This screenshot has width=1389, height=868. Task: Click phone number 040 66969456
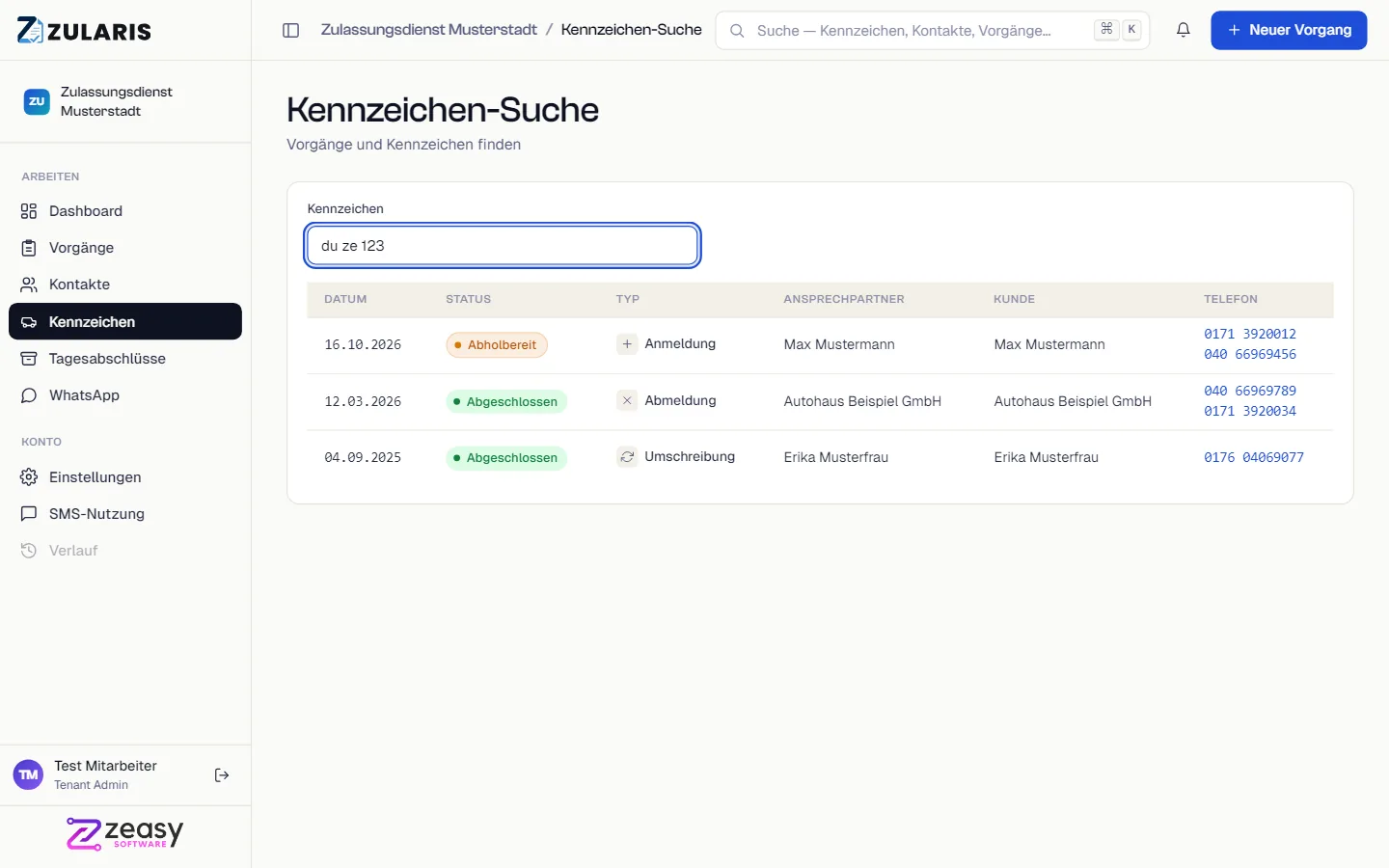click(x=1250, y=354)
